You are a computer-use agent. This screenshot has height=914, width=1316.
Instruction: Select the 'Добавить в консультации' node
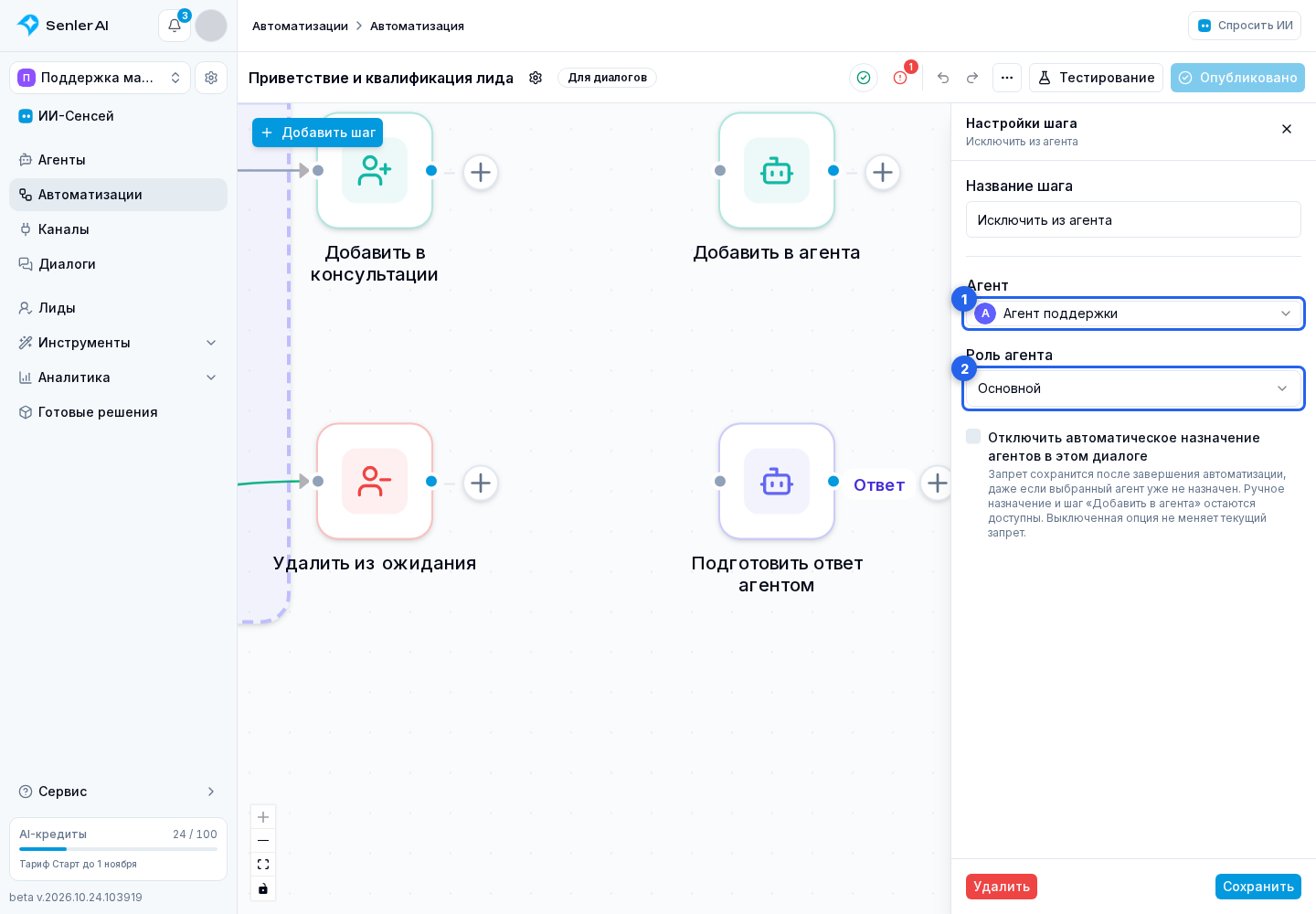point(375,171)
